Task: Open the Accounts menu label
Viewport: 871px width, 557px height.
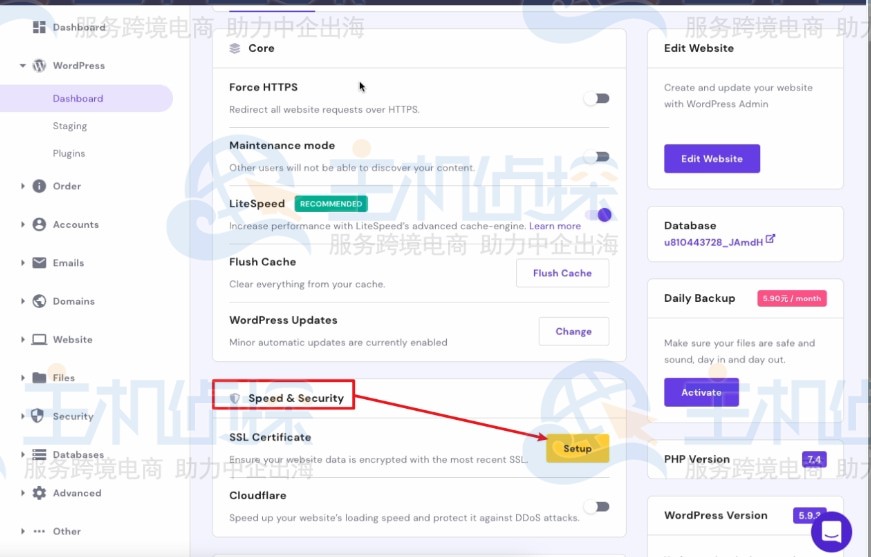Action: tap(76, 224)
